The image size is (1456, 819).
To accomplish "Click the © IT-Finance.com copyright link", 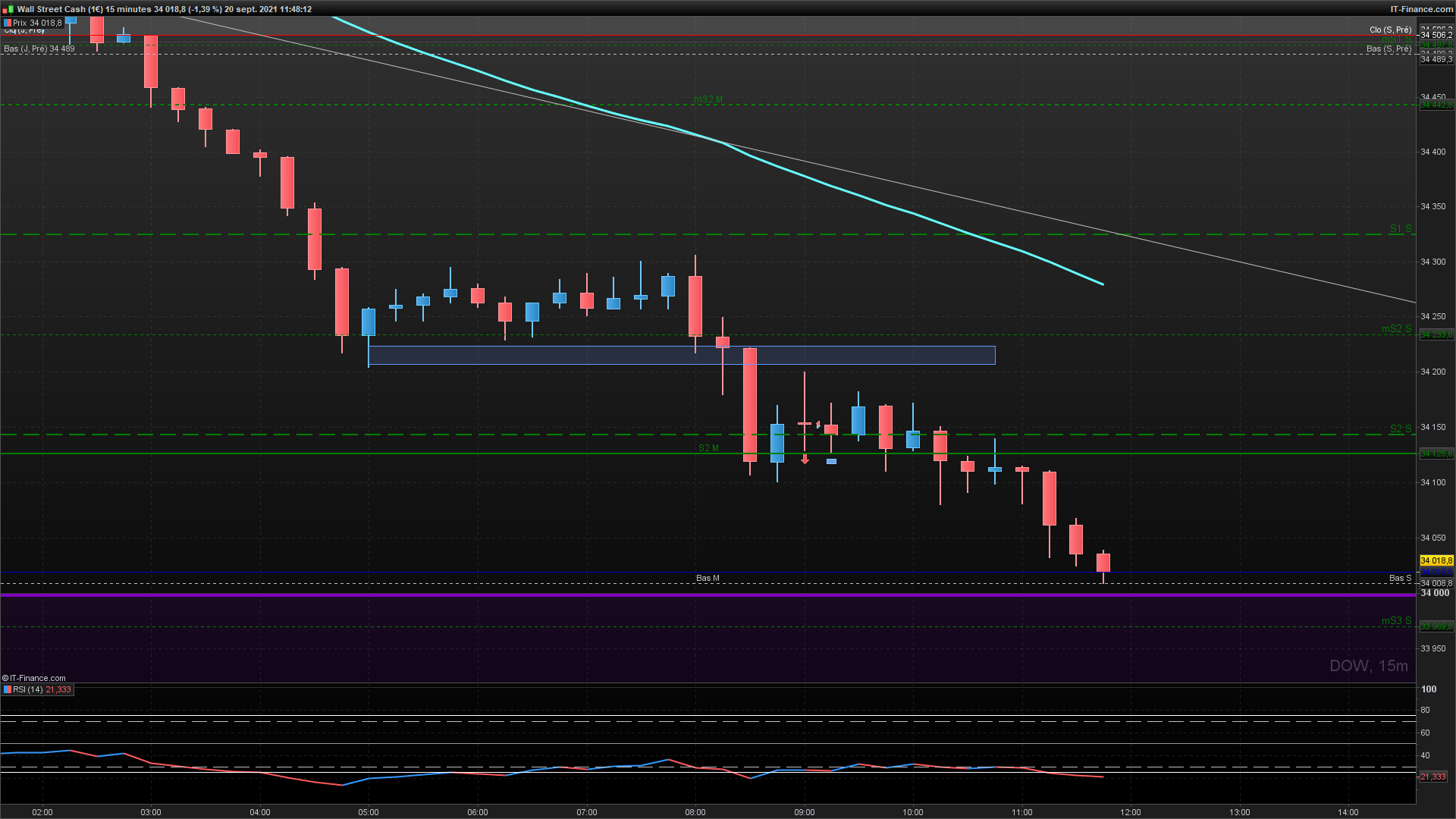I will [x=33, y=678].
